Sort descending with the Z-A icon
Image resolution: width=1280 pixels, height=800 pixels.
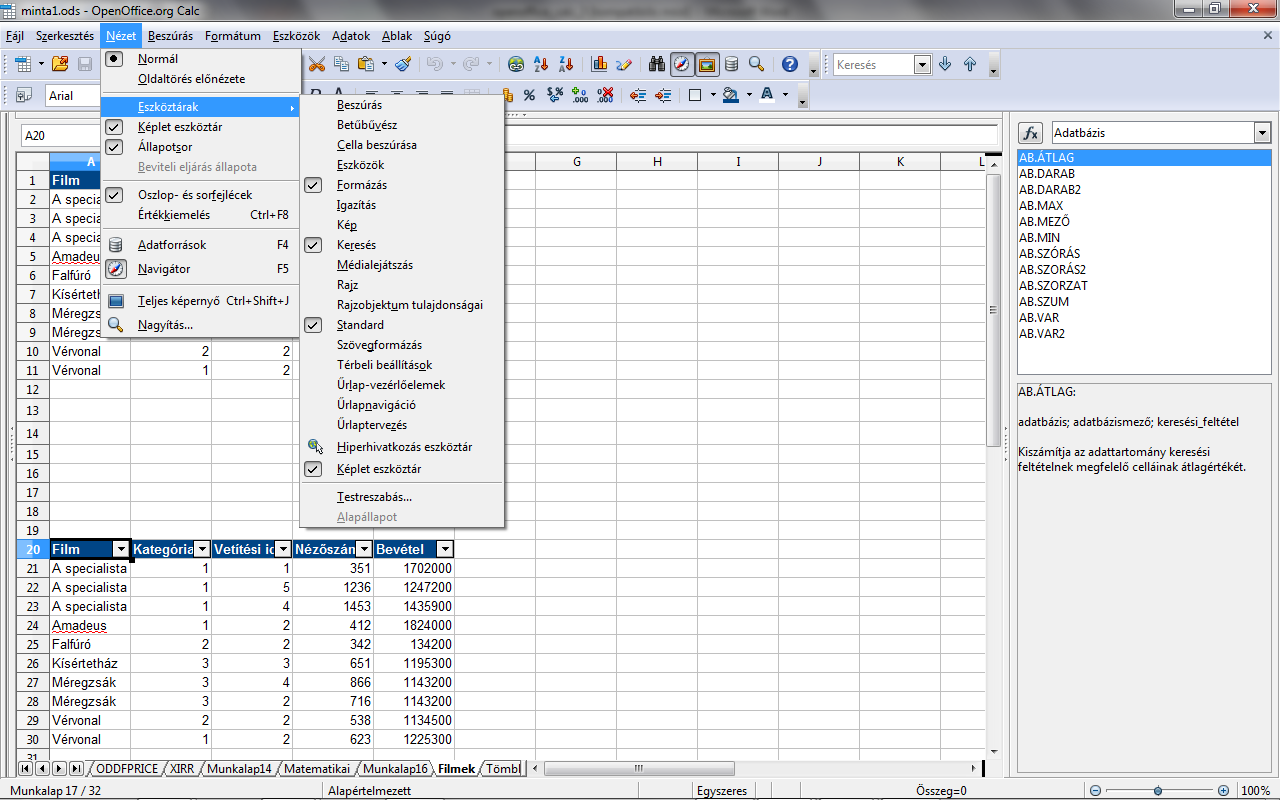coord(566,64)
